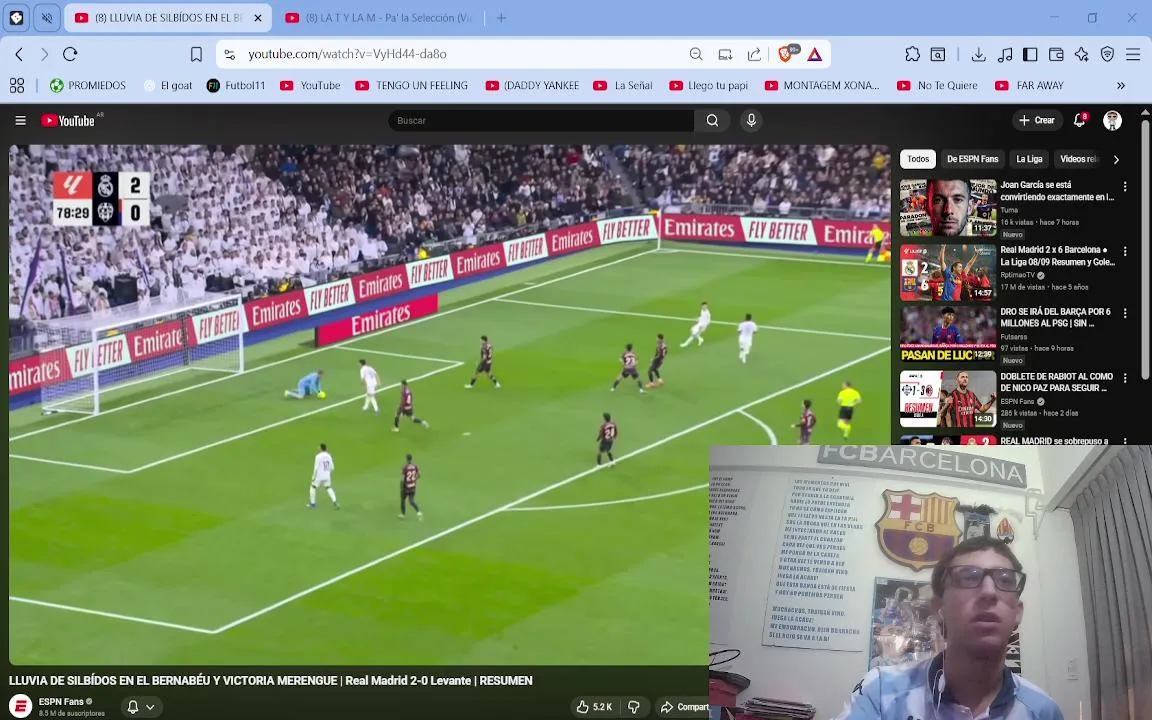Image resolution: width=1152 pixels, height=720 pixels.
Task: Show more filter chips with the right chevron
Action: 1116,159
